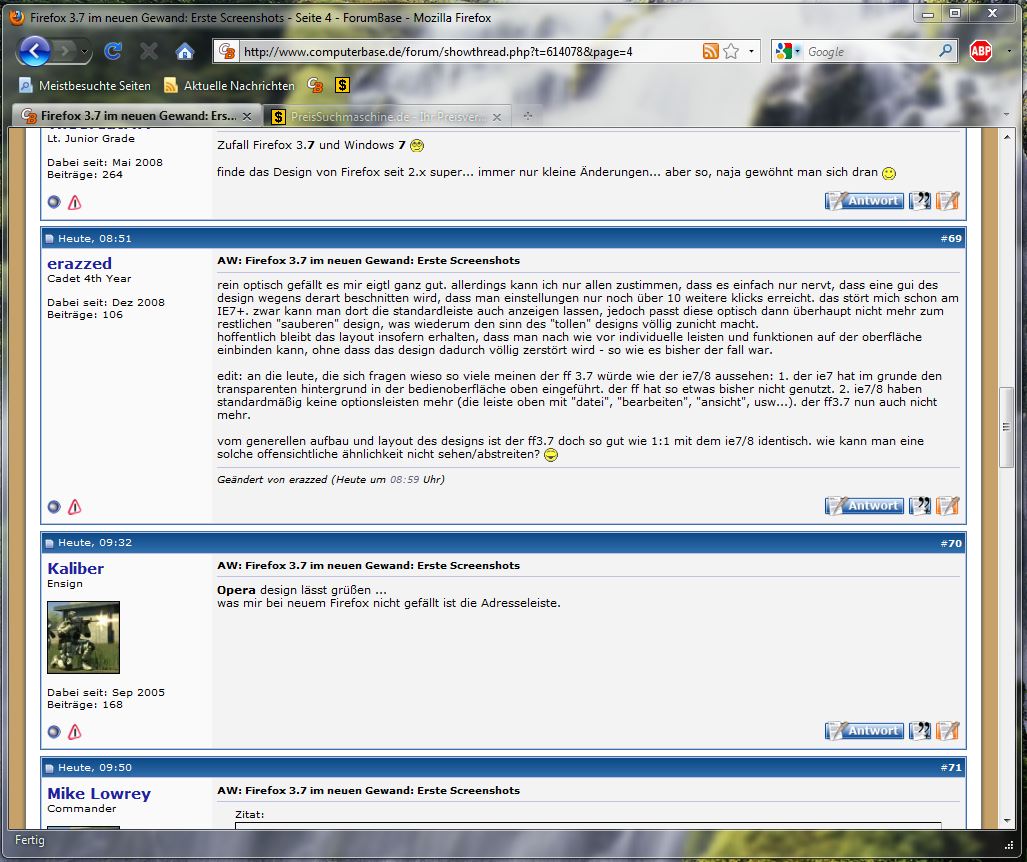Reload the page with the refresh icon
Image resolution: width=1027 pixels, height=862 pixels.
pos(113,51)
